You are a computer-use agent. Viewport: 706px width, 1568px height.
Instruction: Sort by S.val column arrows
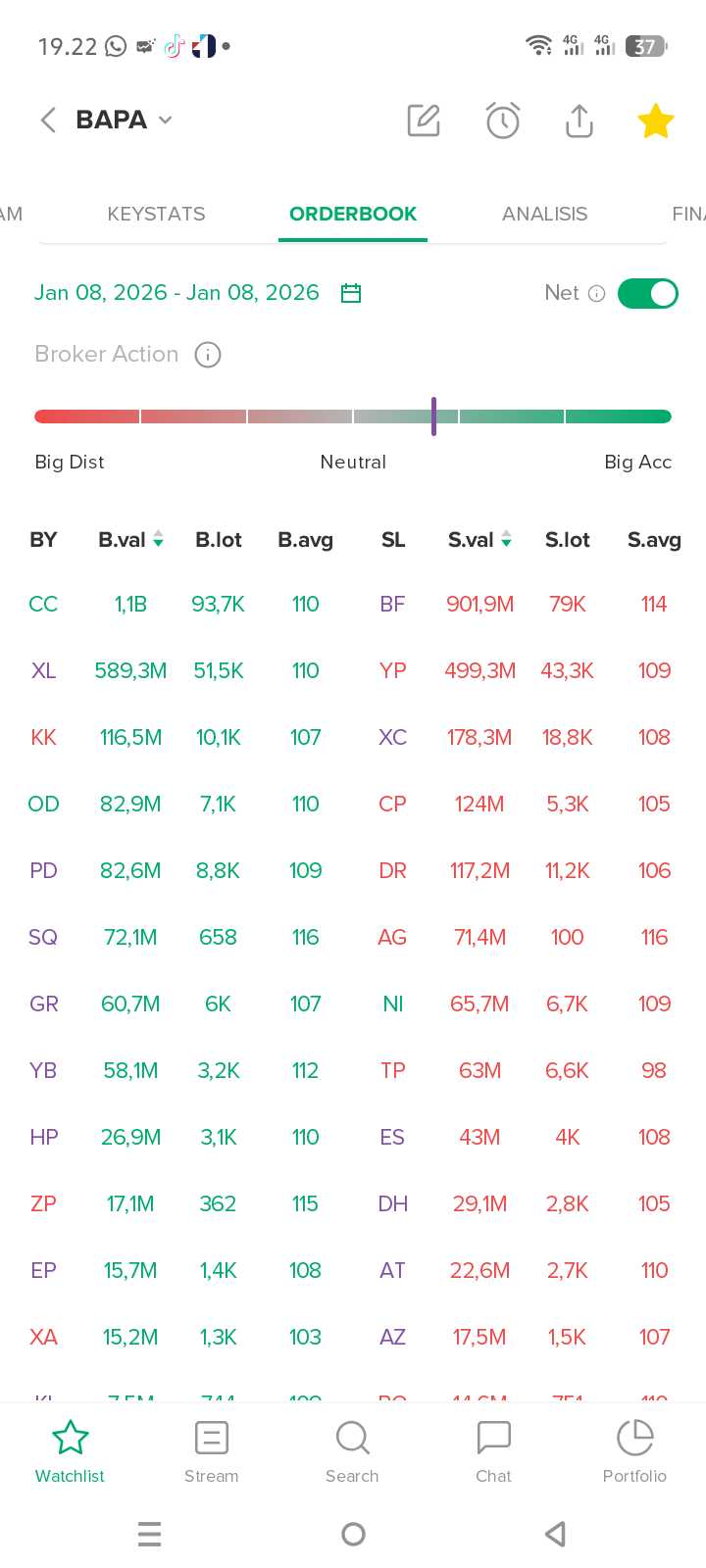[x=506, y=539]
